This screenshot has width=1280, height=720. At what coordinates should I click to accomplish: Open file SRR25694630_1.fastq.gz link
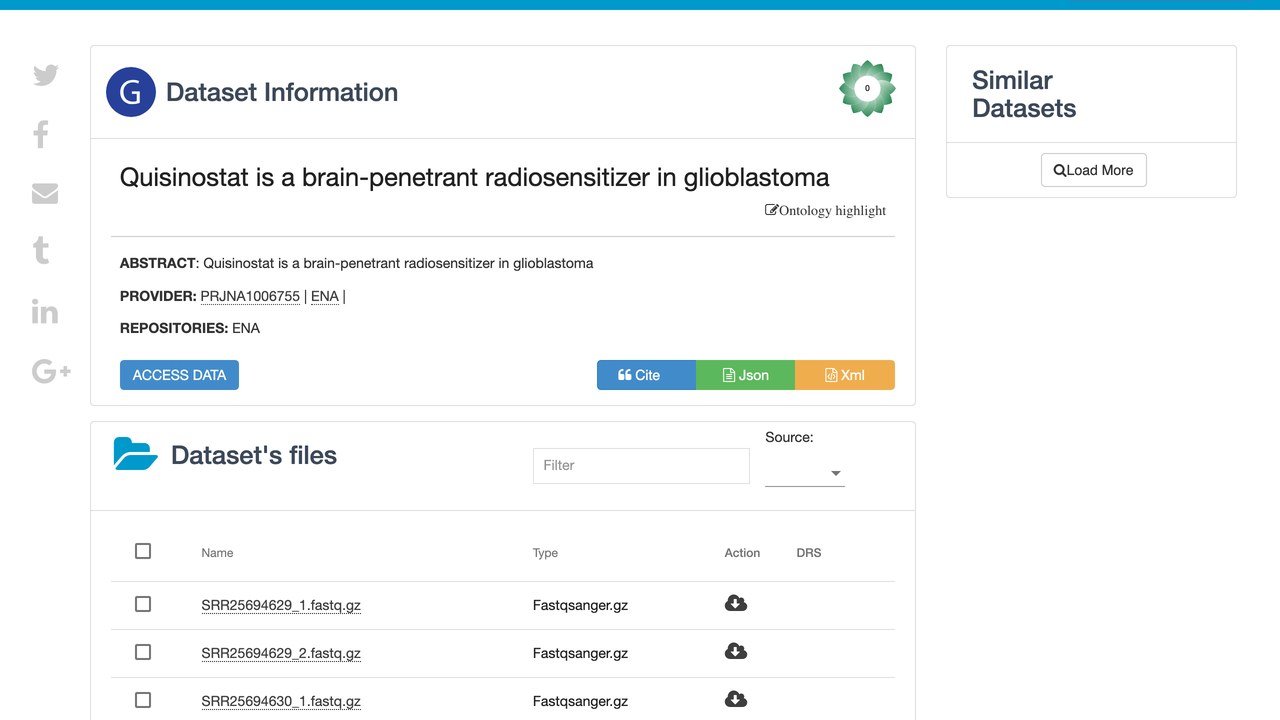281,701
